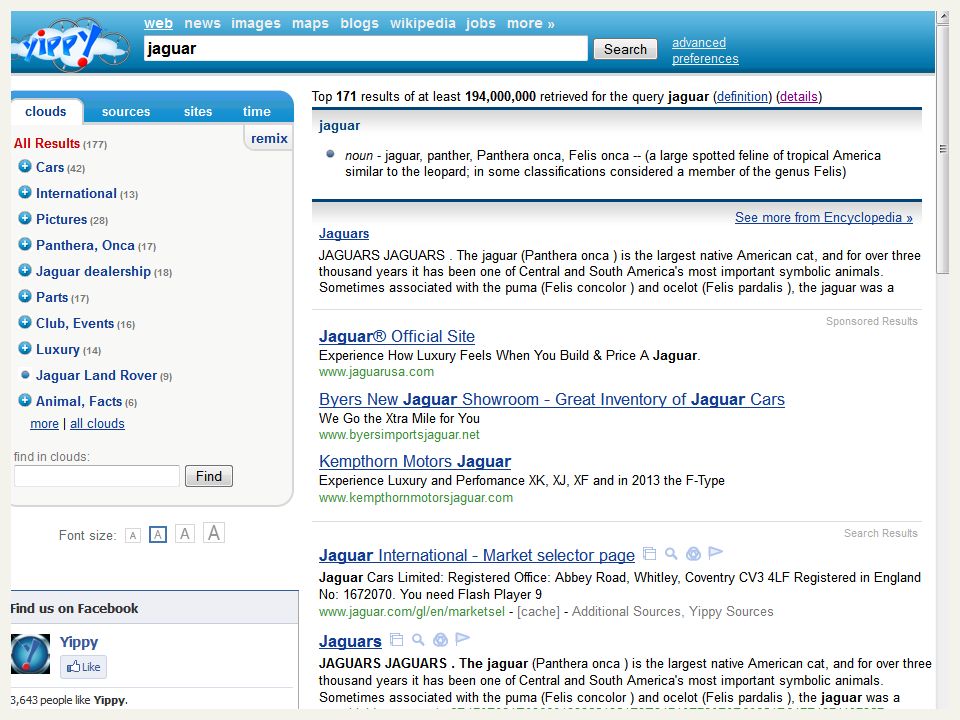
Task: Click the vertical scrollbar thumb
Action: click(942, 149)
